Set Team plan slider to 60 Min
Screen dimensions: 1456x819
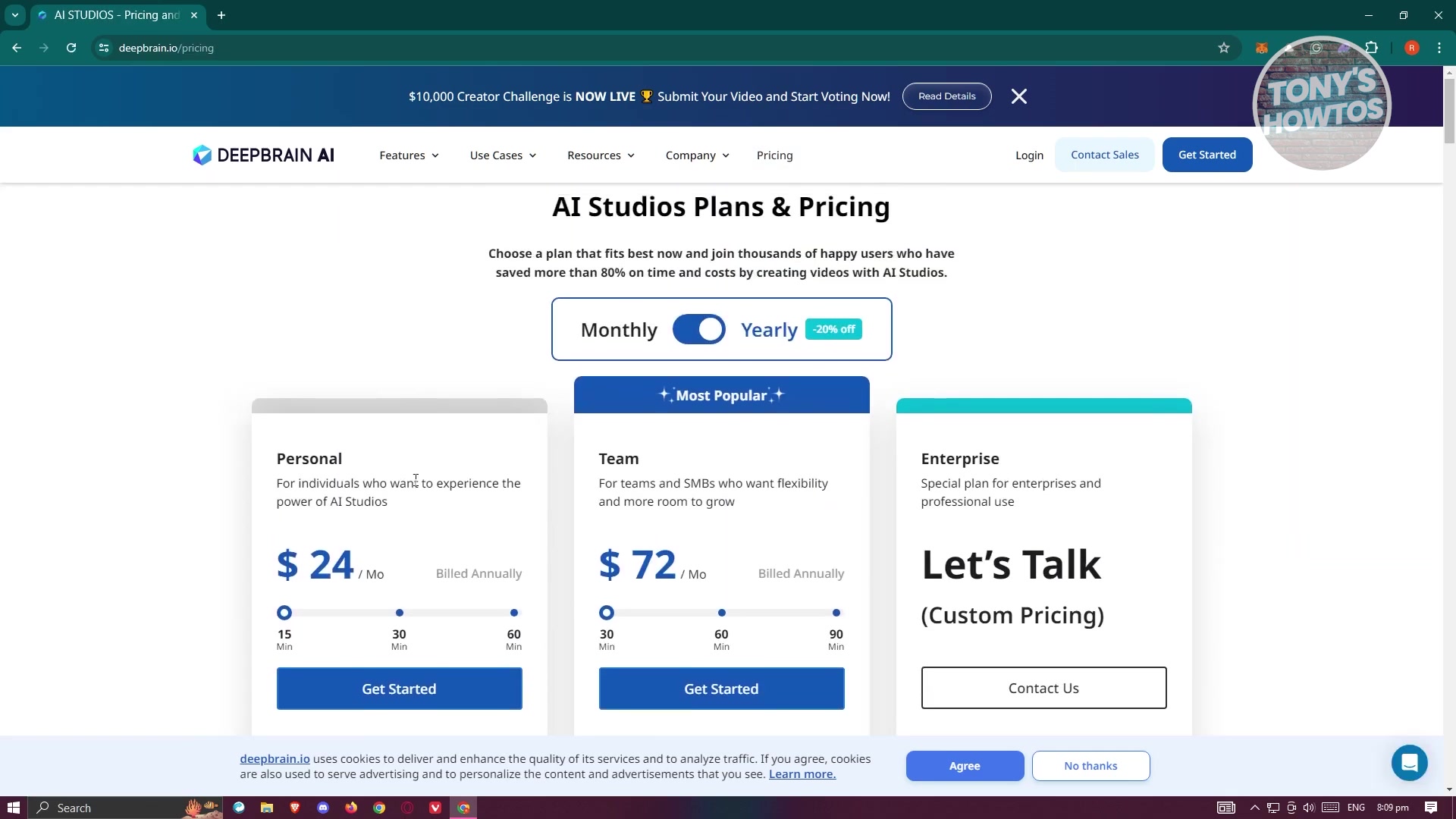click(721, 613)
